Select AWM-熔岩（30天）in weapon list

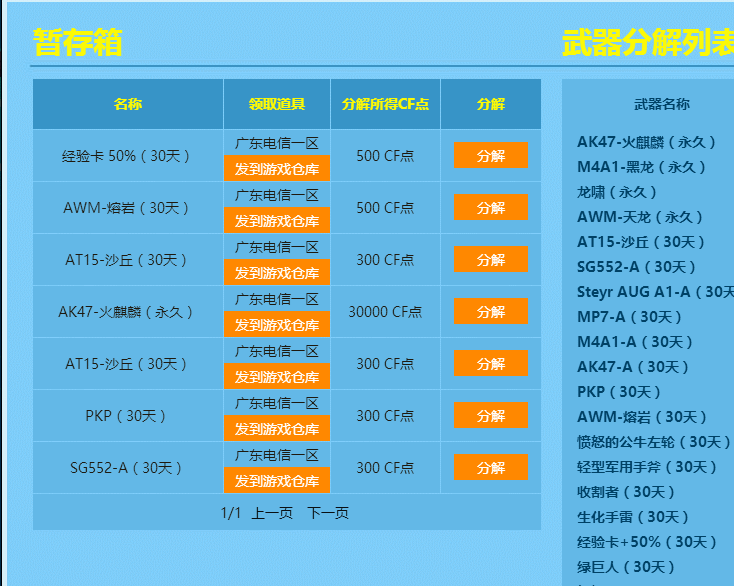tap(642, 417)
